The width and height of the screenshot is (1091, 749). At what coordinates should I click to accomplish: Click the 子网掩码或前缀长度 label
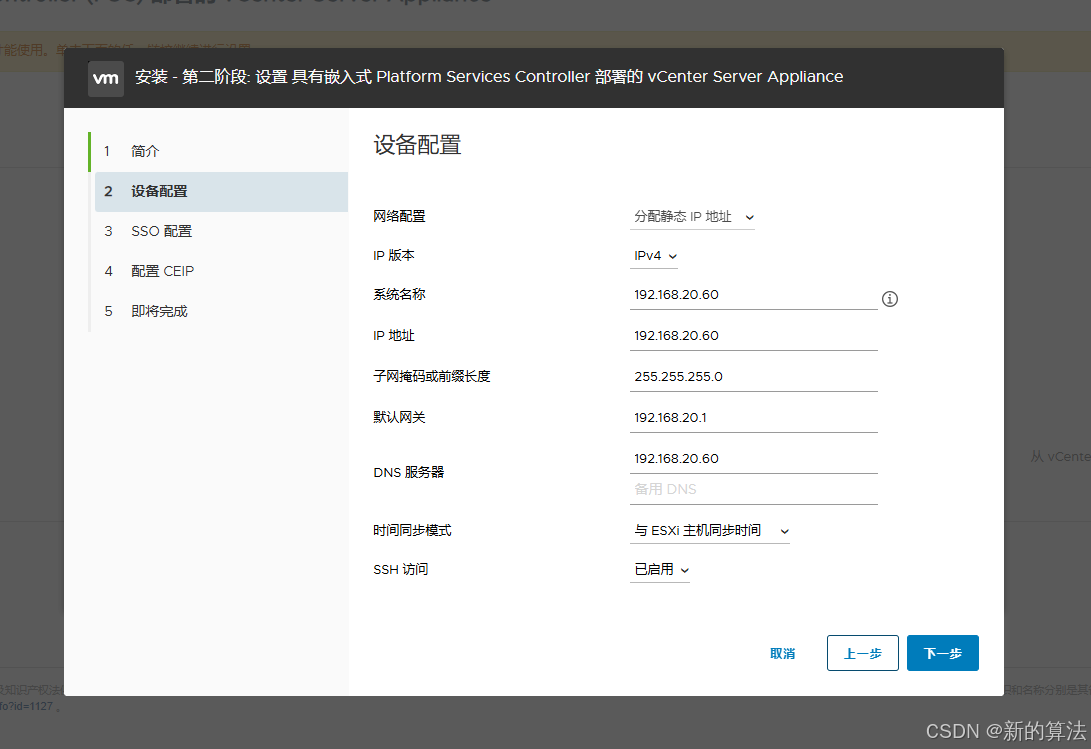point(431,377)
